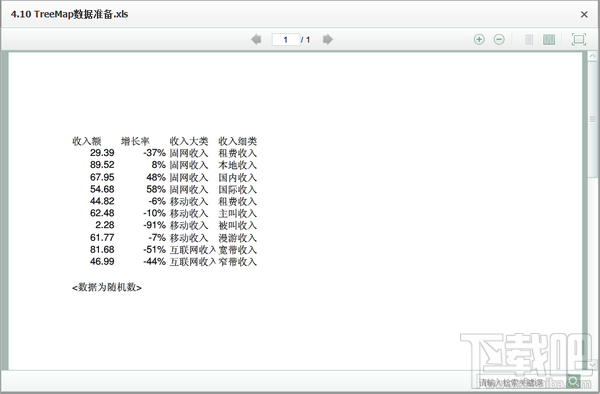This screenshot has width=600, height=394.
Task: Click the 收入额 column header
Action: pos(86,141)
